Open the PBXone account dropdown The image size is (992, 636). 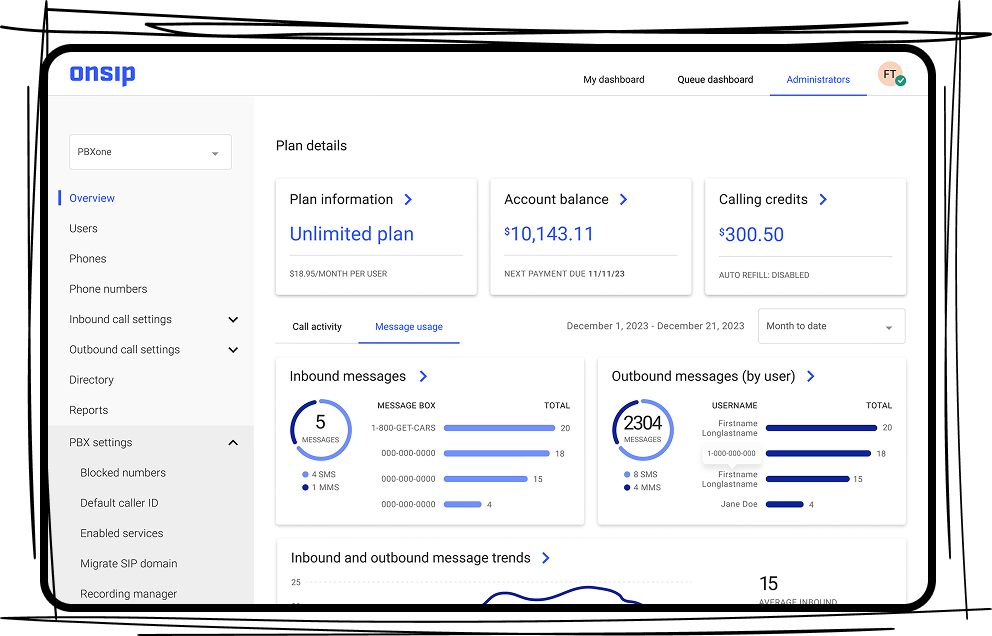[150, 153]
